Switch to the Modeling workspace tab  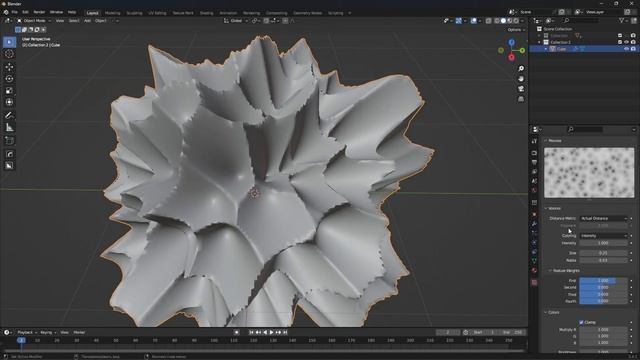[x=112, y=13]
